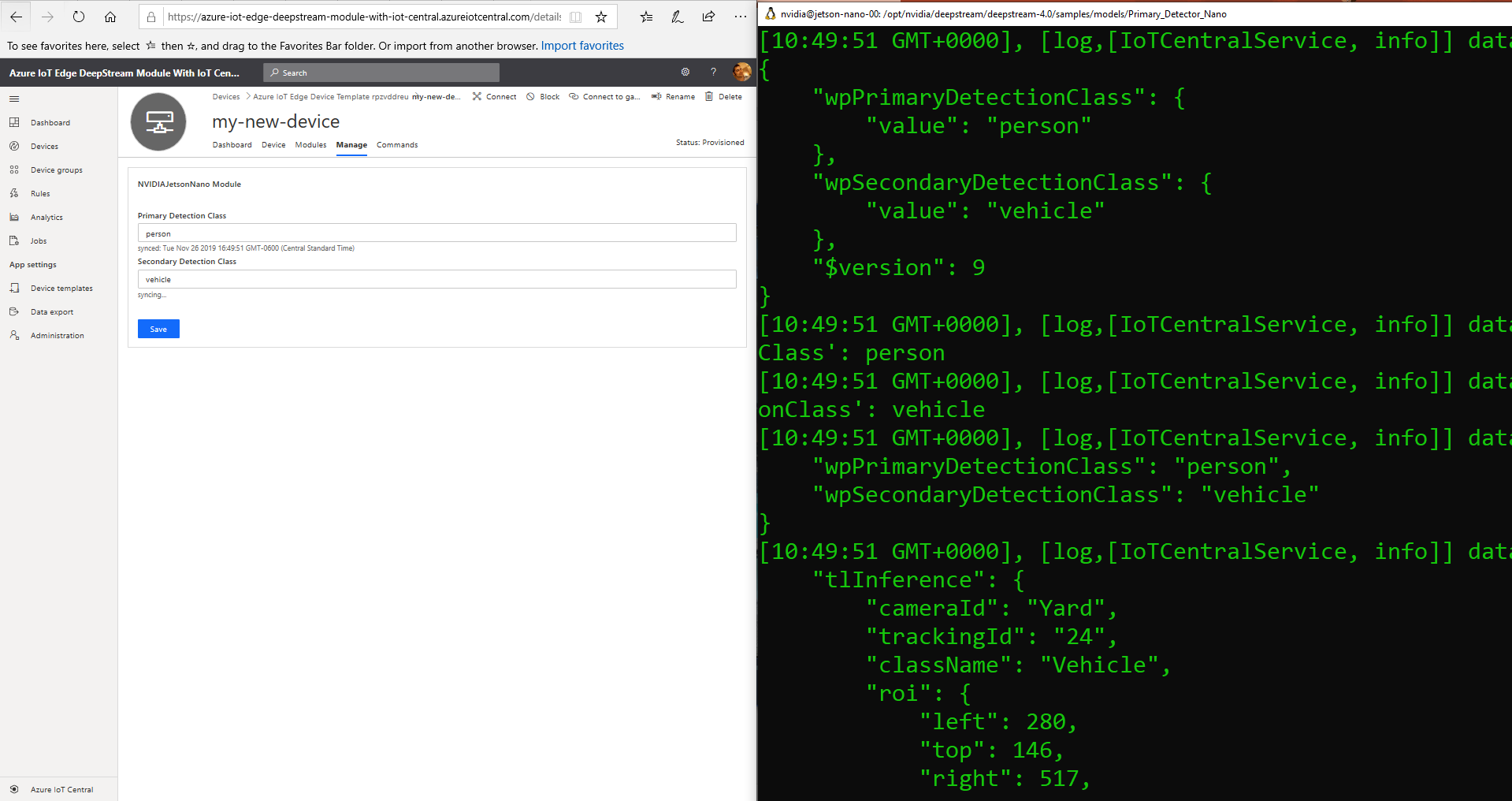This screenshot has width=1512, height=801.
Task: Open IoT Central settings gear
Action: point(685,72)
